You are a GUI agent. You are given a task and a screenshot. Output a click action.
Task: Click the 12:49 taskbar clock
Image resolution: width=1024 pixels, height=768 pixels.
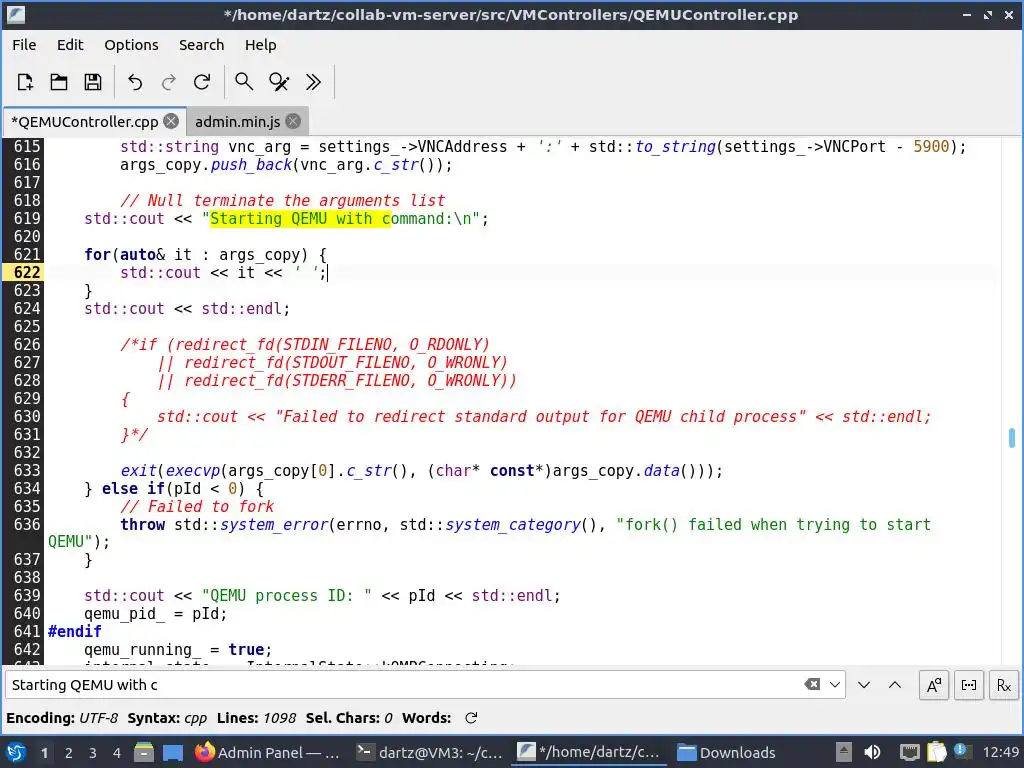[1000, 752]
